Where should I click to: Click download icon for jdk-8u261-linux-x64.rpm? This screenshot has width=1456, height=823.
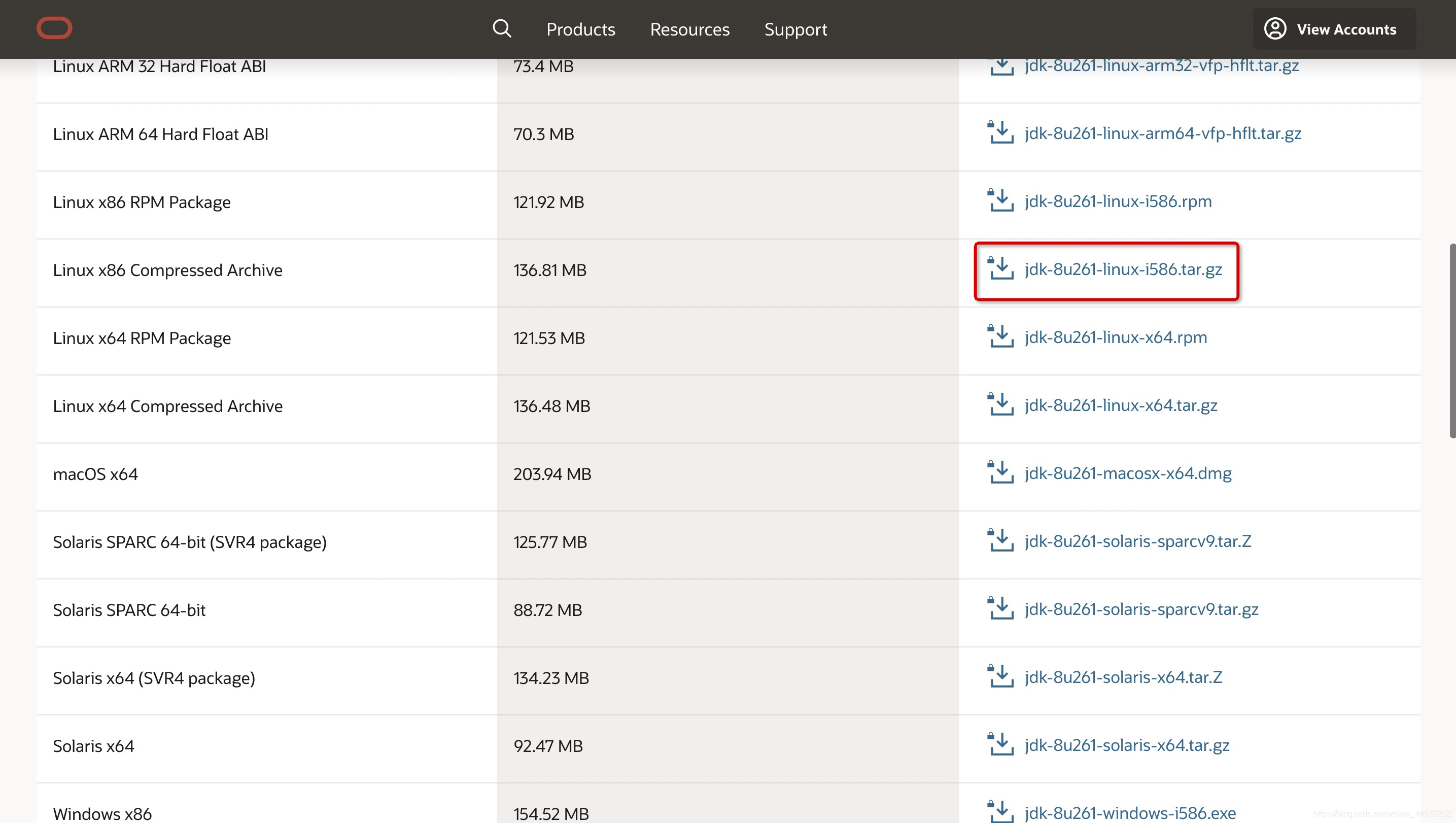[x=1000, y=336]
